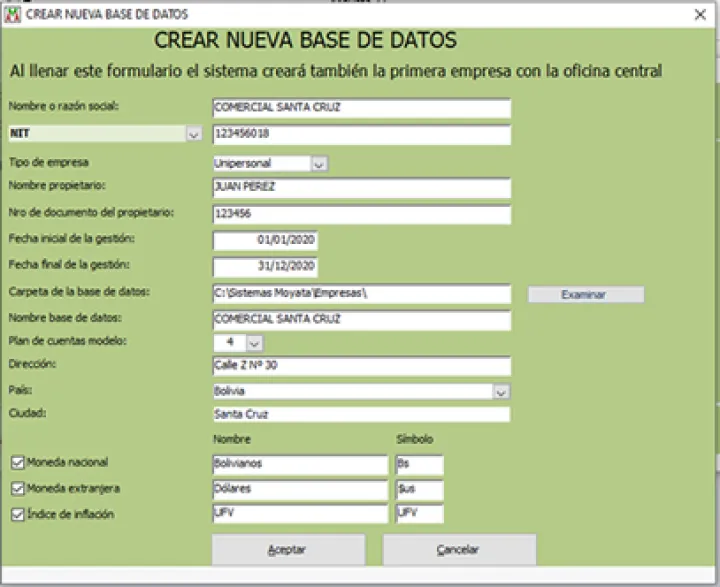
Task: Click the Fecha inicial de la gestión field
Action: tap(265, 240)
